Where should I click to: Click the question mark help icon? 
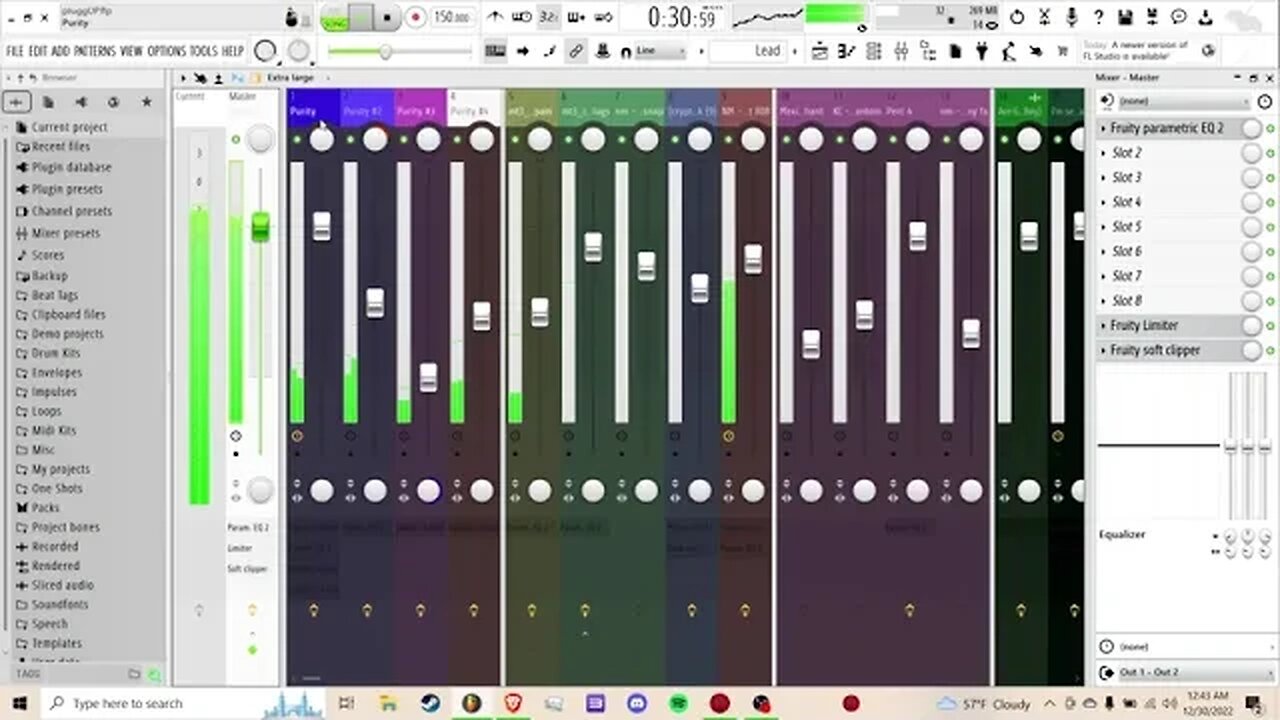1098,17
